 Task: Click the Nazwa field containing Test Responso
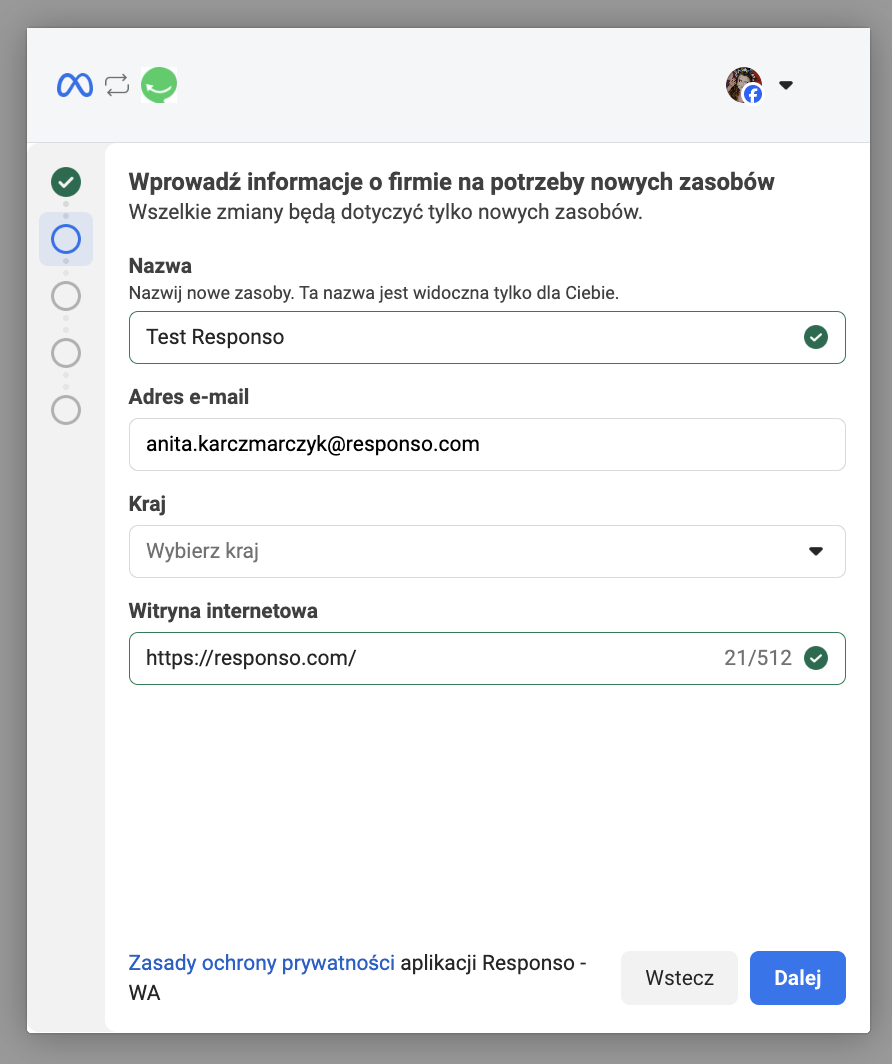point(460,337)
